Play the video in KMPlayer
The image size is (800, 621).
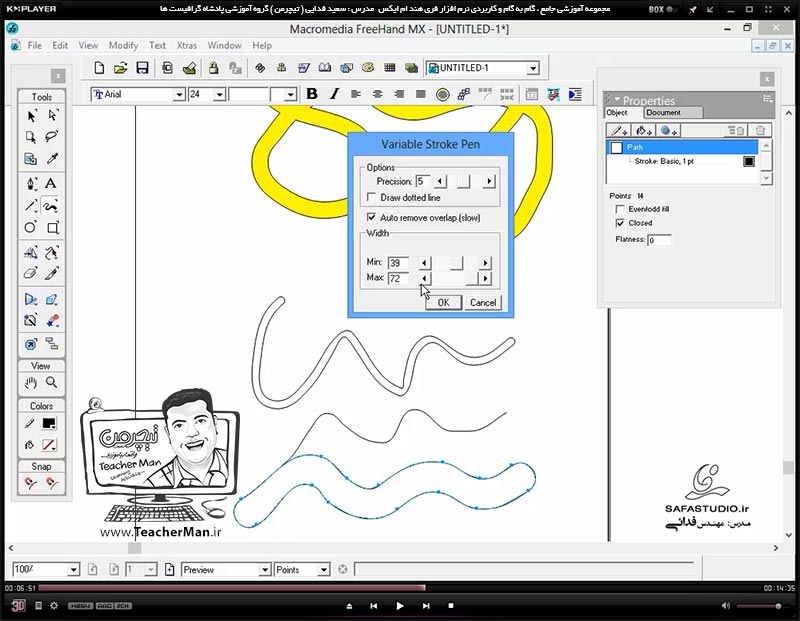tap(399, 606)
